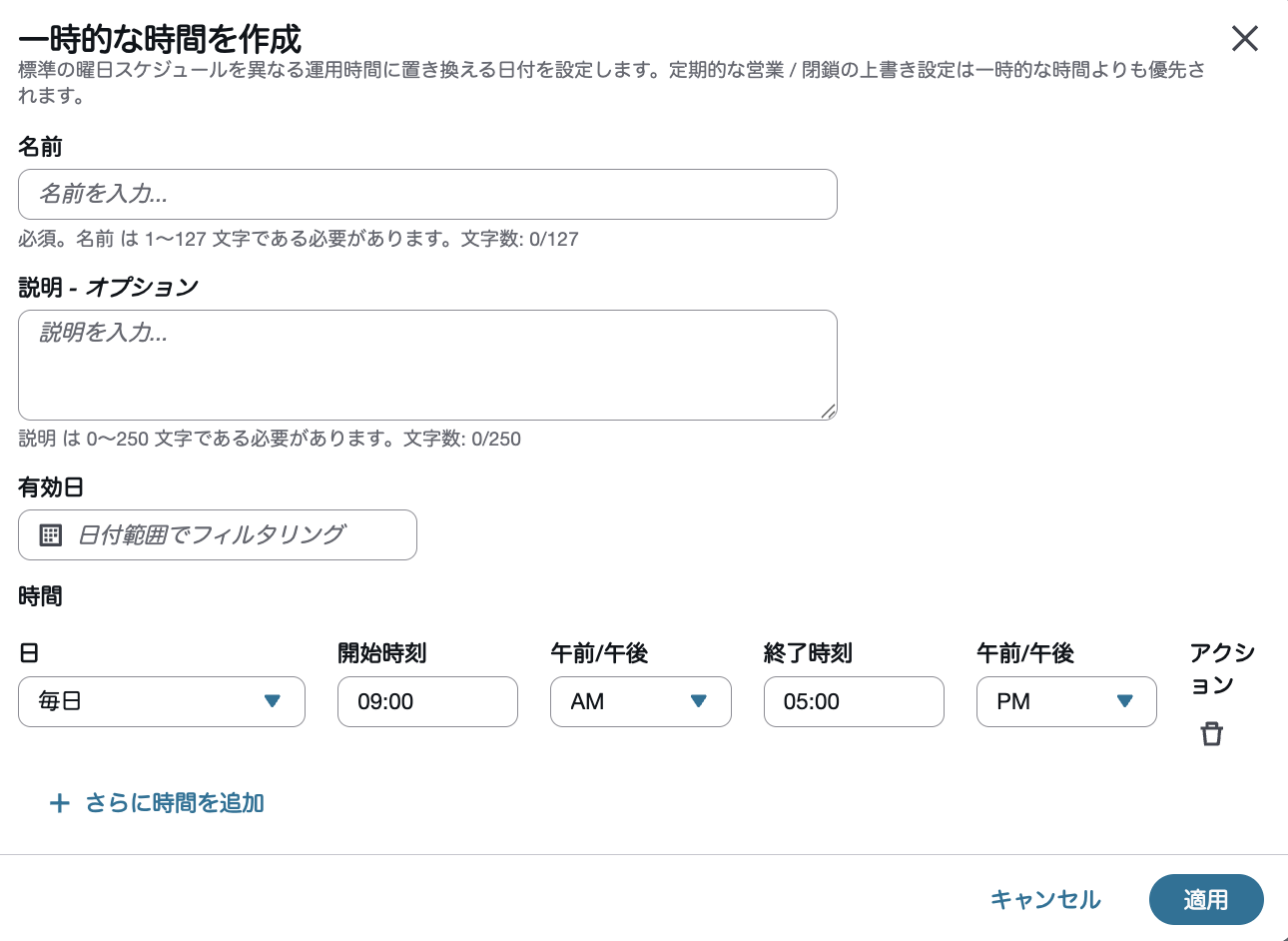Click the X to dismiss the dialog
This screenshot has width=1288, height=941.
1245,39
